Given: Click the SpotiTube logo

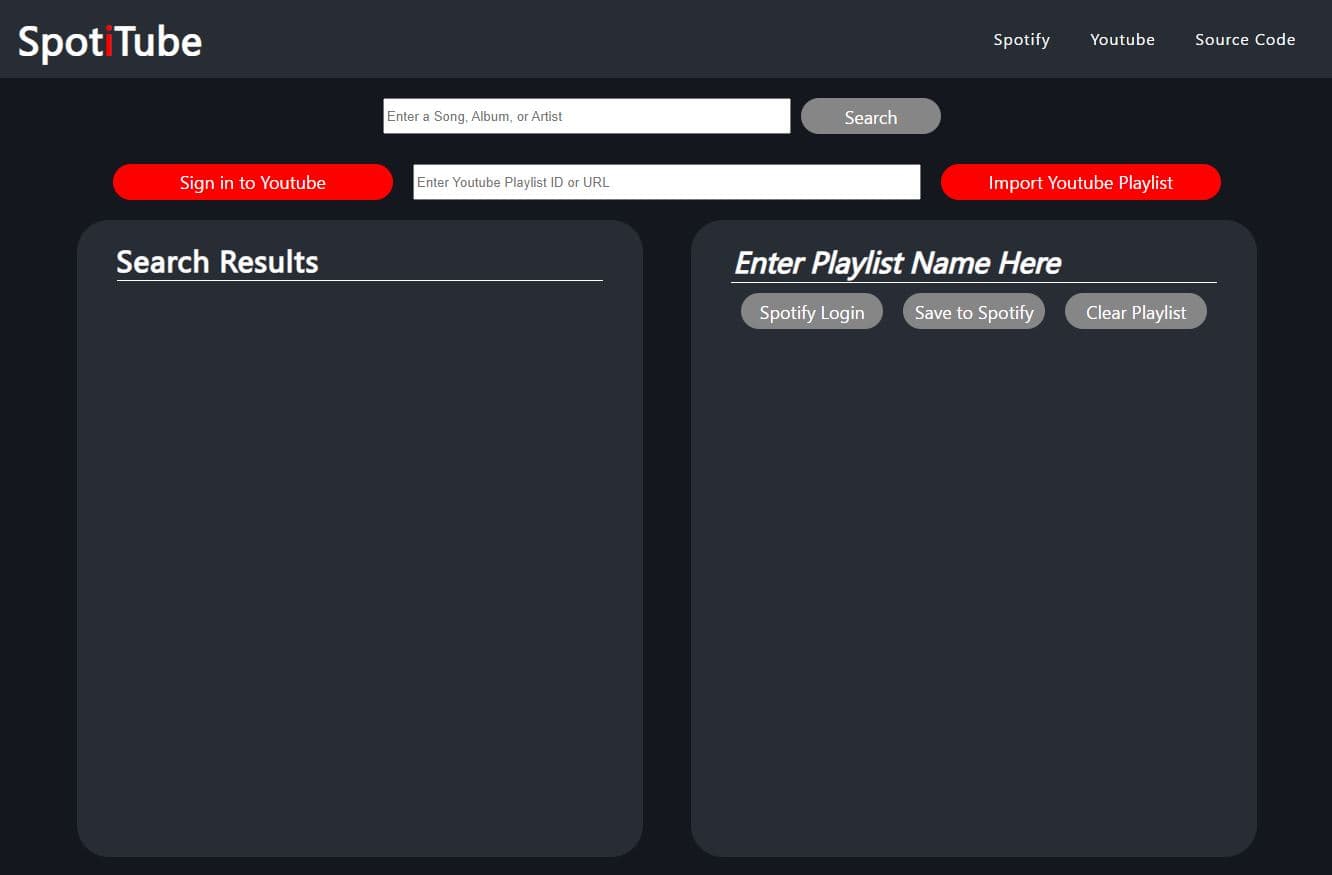Looking at the screenshot, I should click(x=110, y=41).
